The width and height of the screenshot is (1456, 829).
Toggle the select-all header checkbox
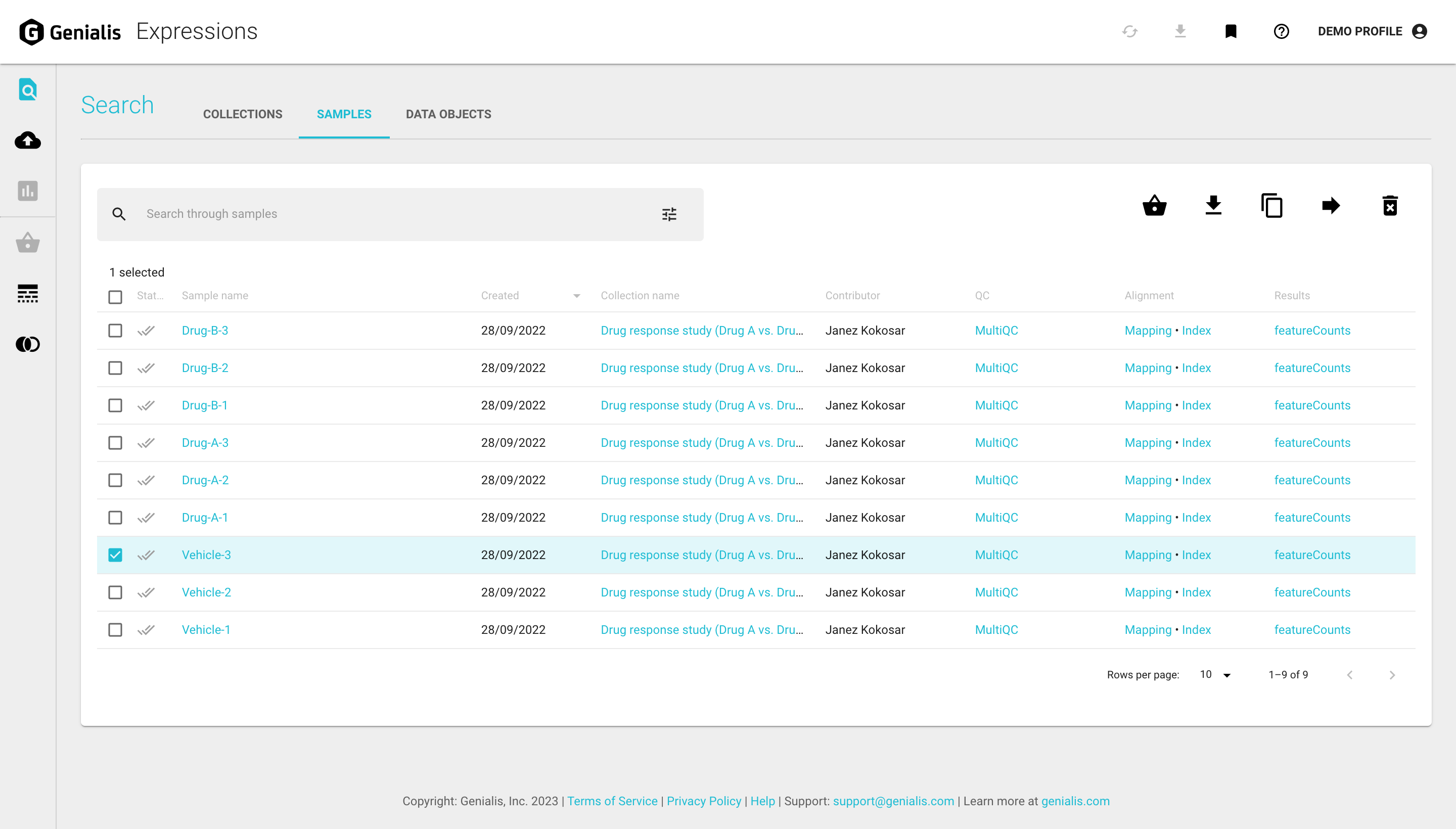tap(115, 297)
